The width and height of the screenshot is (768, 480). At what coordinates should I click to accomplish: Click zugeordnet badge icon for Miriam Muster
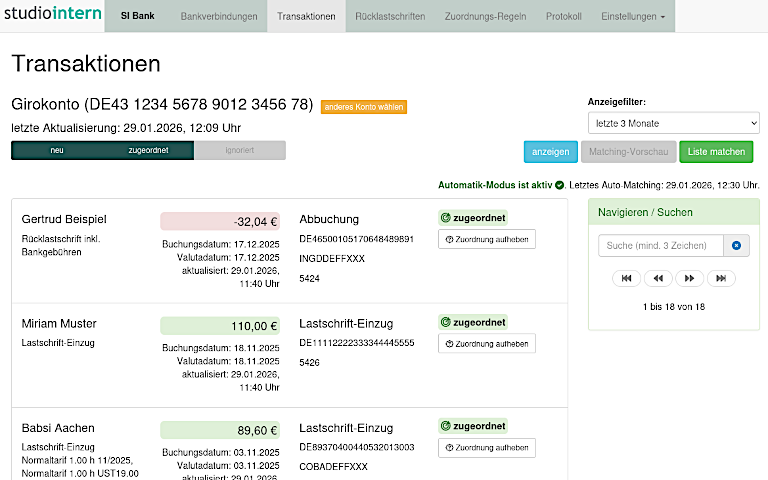point(446,322)
